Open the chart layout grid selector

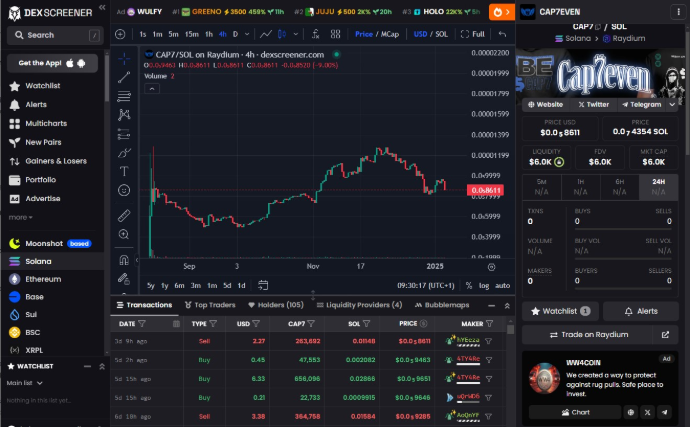pyautogui.click(x=335, y=34)
